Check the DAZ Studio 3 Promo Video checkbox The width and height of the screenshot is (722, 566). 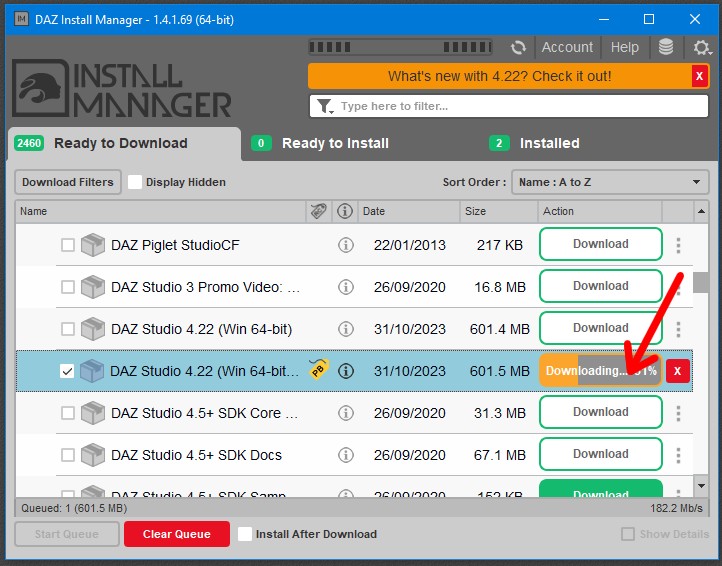68,287
